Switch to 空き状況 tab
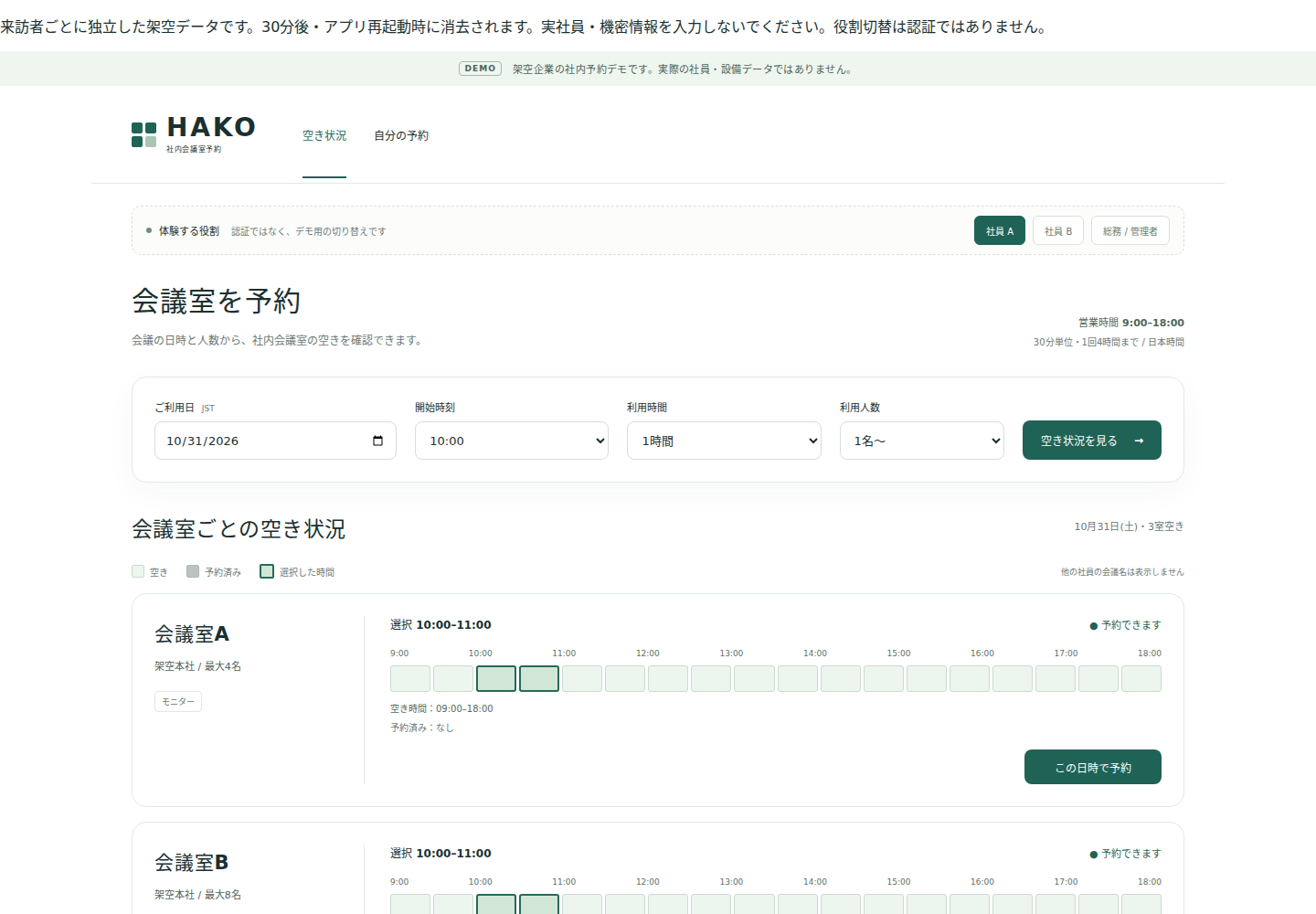Image resolution: width=1316 pixels, height=914 pixels. (x=324, y=135)
